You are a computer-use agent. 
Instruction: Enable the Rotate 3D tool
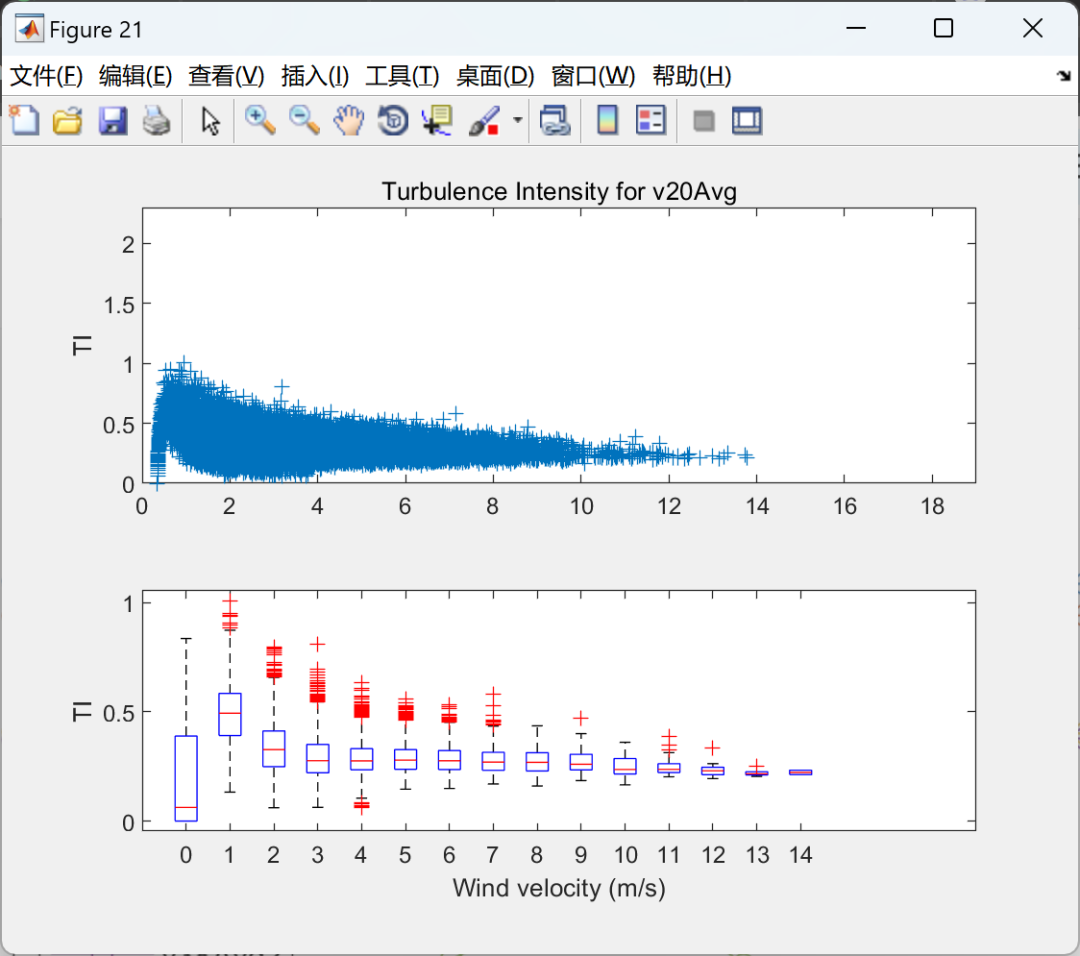[x=393, y=121]
